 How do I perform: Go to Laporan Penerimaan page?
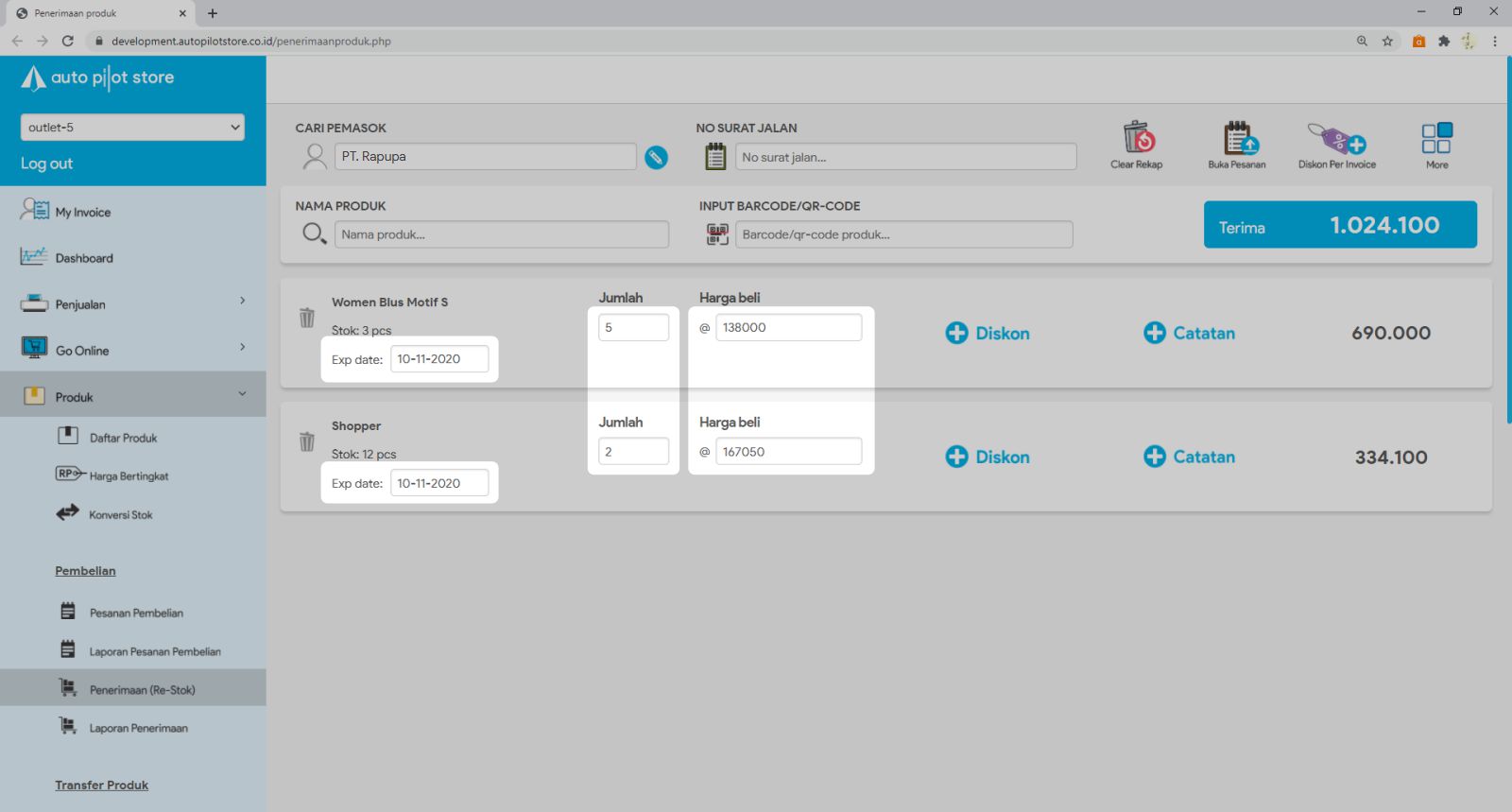click(x=138, y=728)
